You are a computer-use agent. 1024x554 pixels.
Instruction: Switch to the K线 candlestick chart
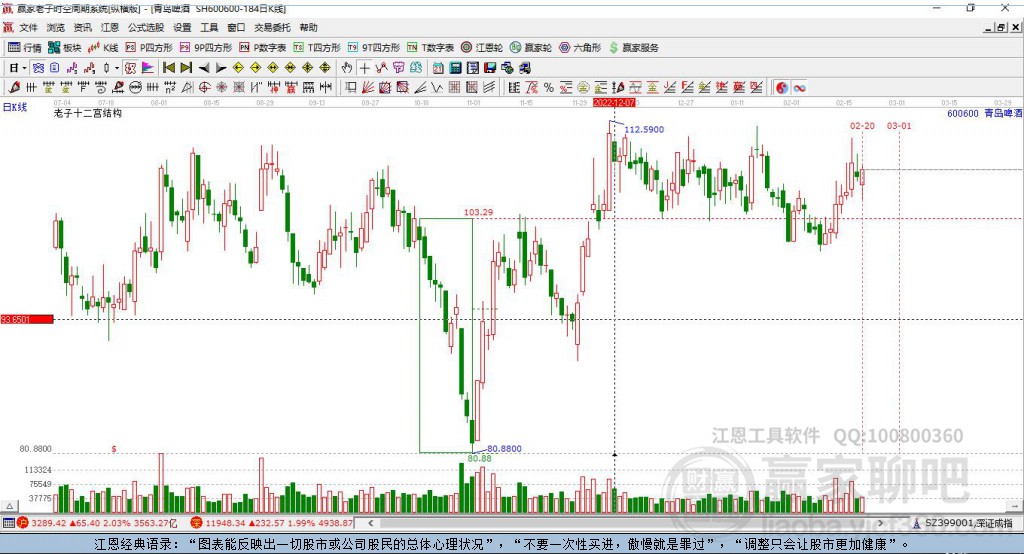click(x=103, y=48)
